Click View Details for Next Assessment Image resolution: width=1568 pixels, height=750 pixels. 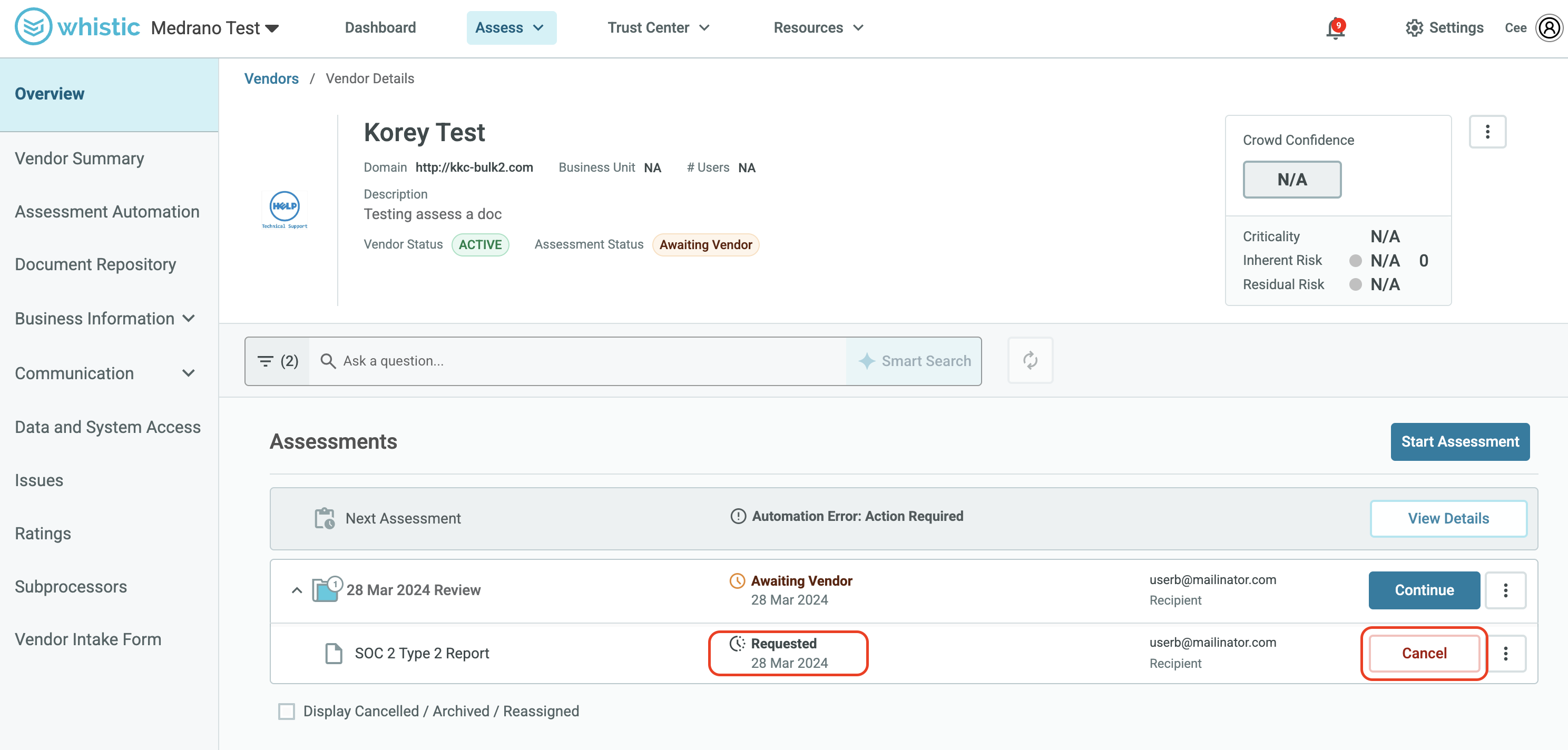tap(1448, 519)
